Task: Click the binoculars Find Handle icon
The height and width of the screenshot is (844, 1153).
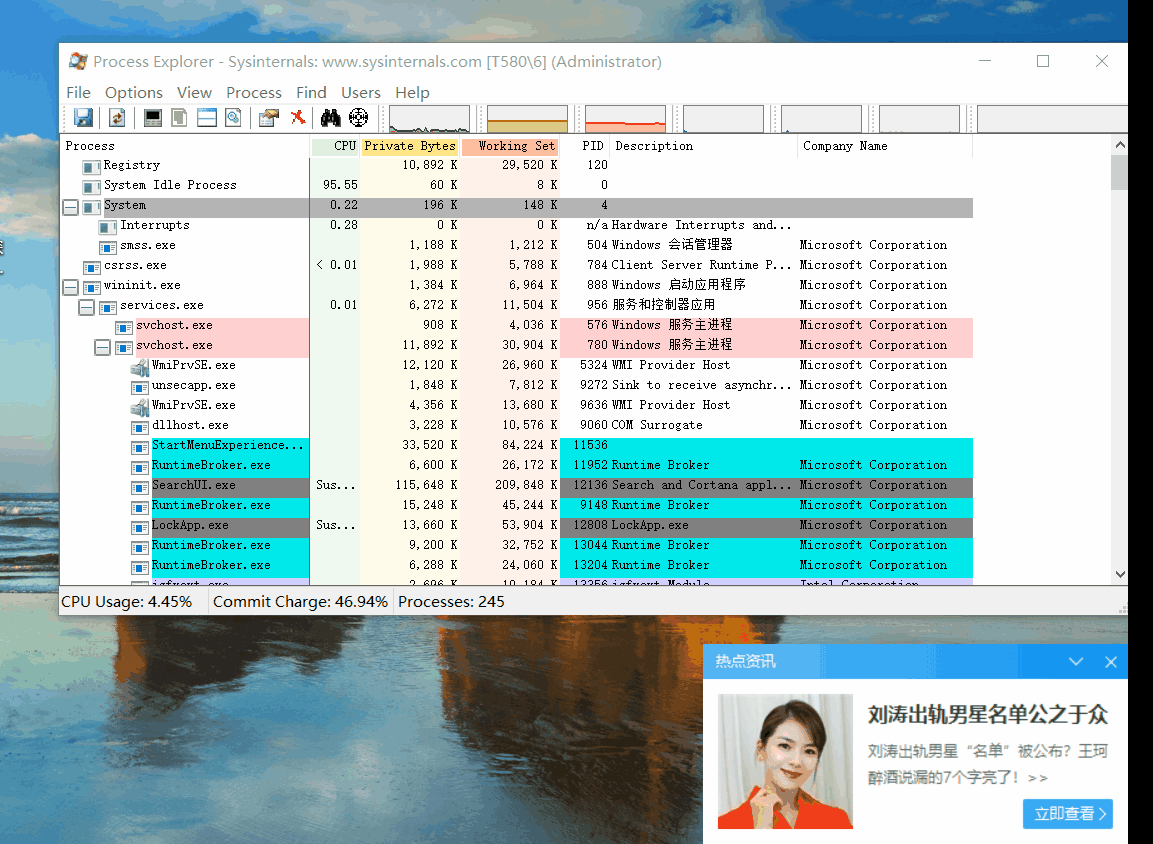Action: pyautogui.click(x=331, y=118)
